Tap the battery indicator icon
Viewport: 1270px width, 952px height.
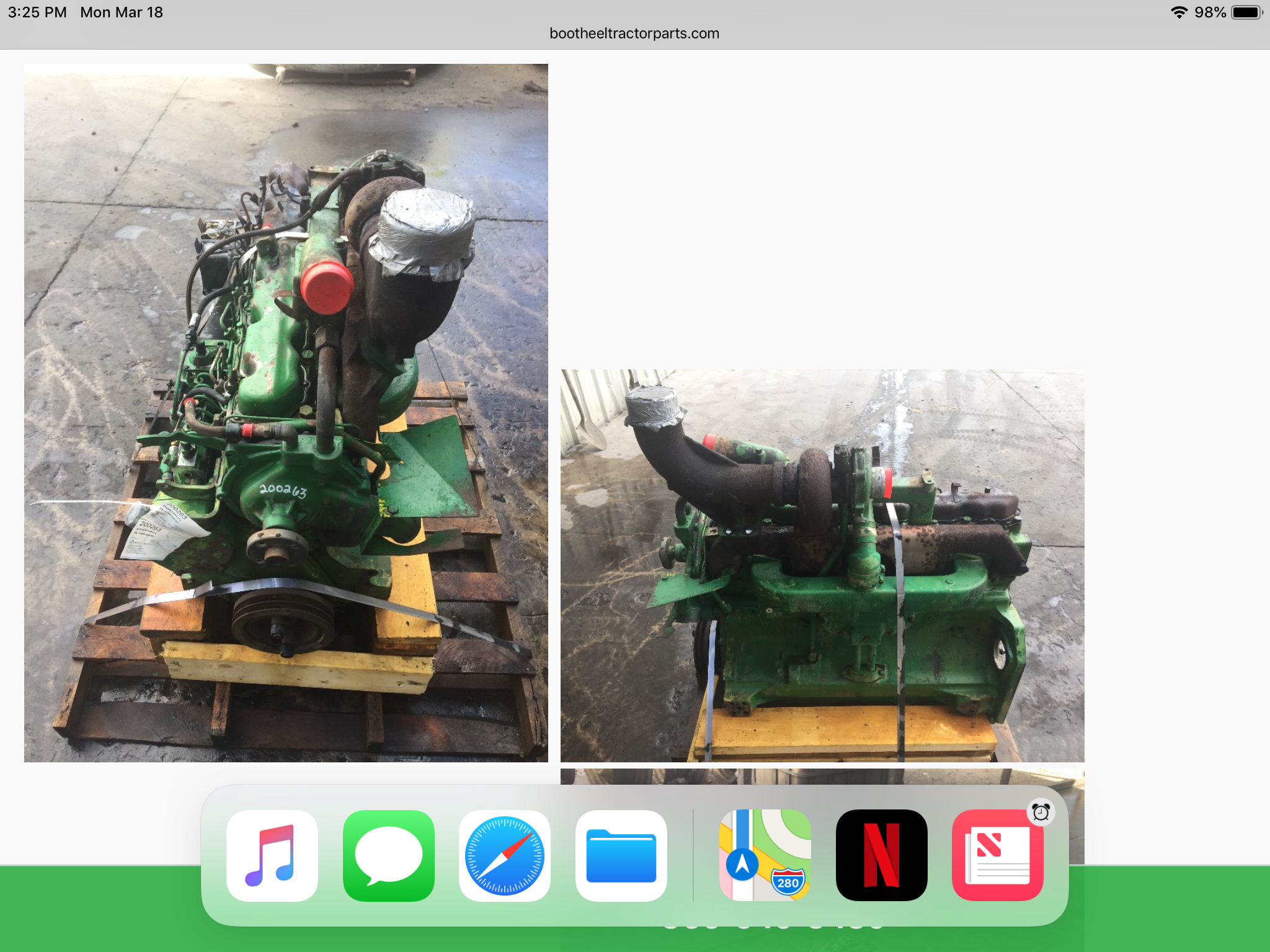1246,12
